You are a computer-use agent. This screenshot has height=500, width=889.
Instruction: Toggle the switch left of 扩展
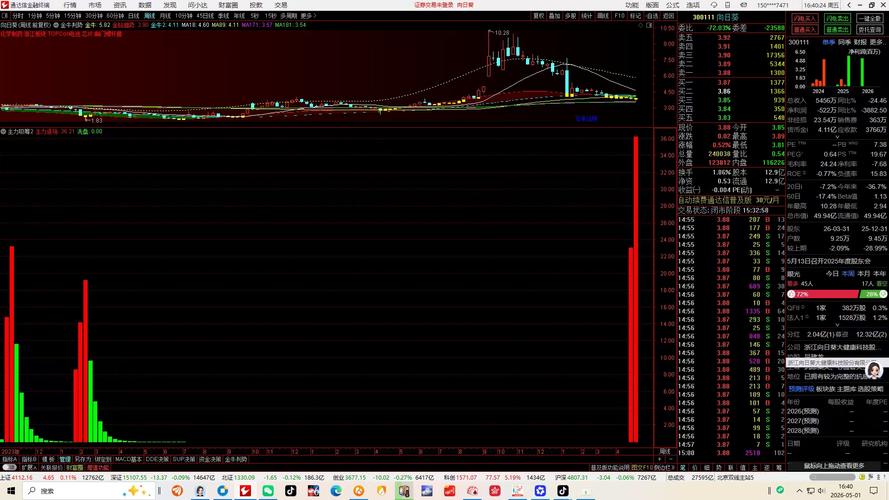(x=10, y=468)
